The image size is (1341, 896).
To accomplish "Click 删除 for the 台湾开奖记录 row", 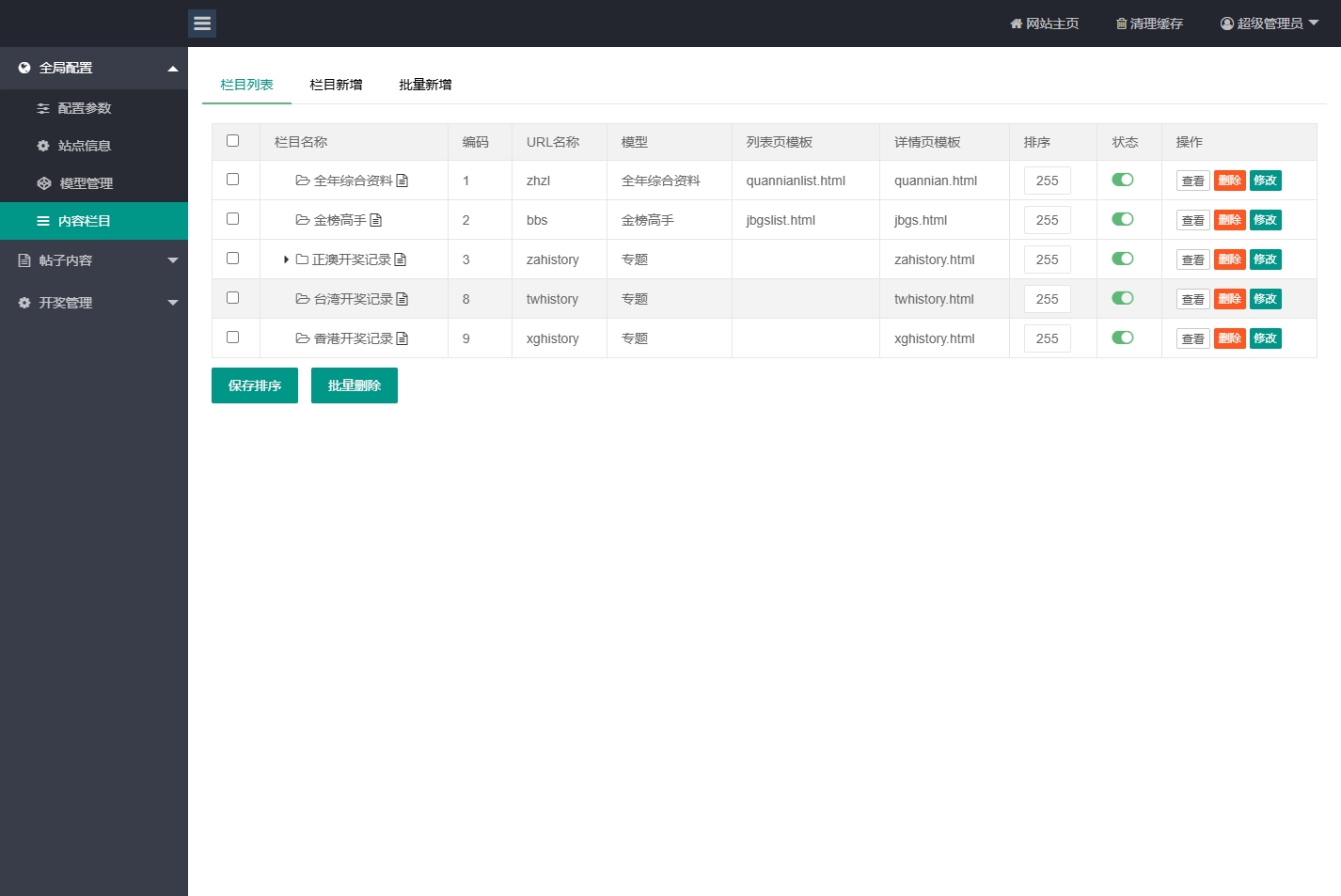I will click(1230, 299).
